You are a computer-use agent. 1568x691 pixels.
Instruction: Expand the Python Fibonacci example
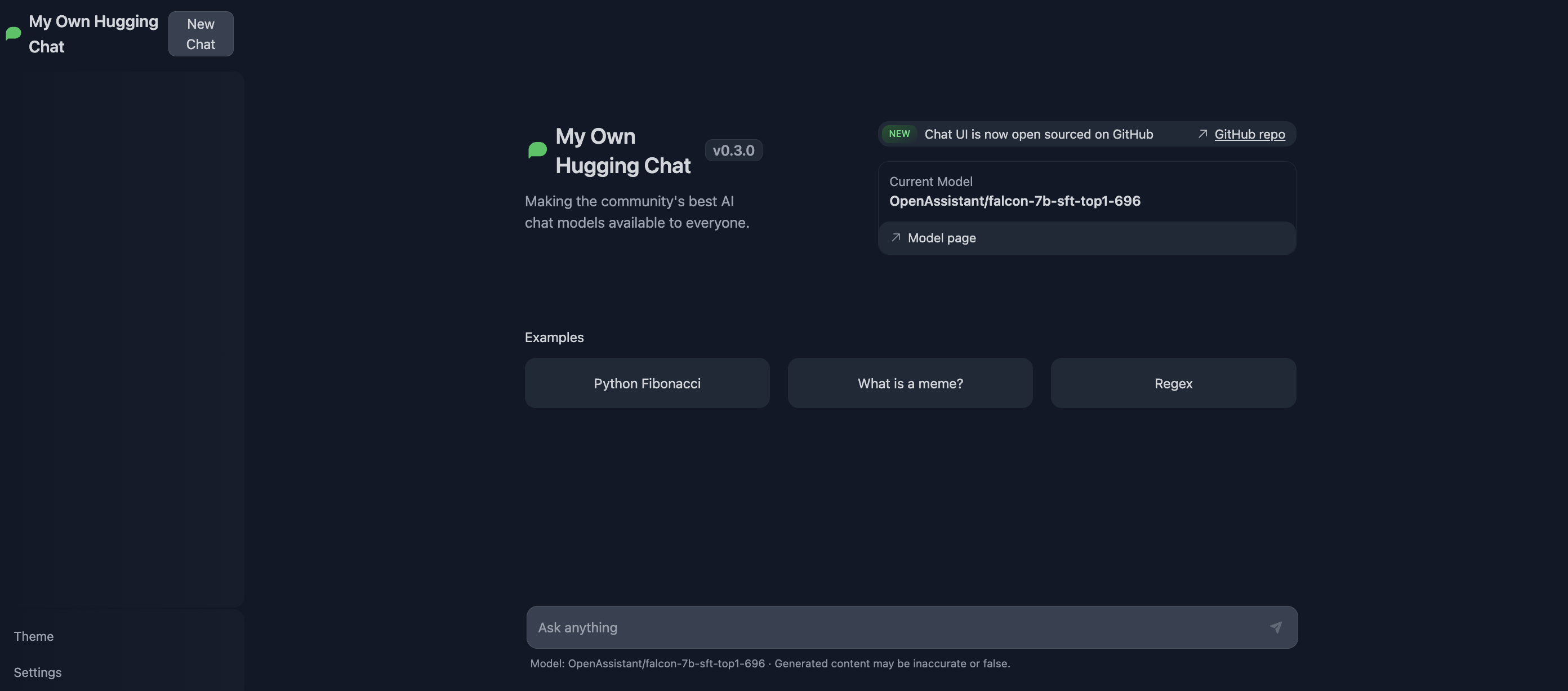click(647, 383)
